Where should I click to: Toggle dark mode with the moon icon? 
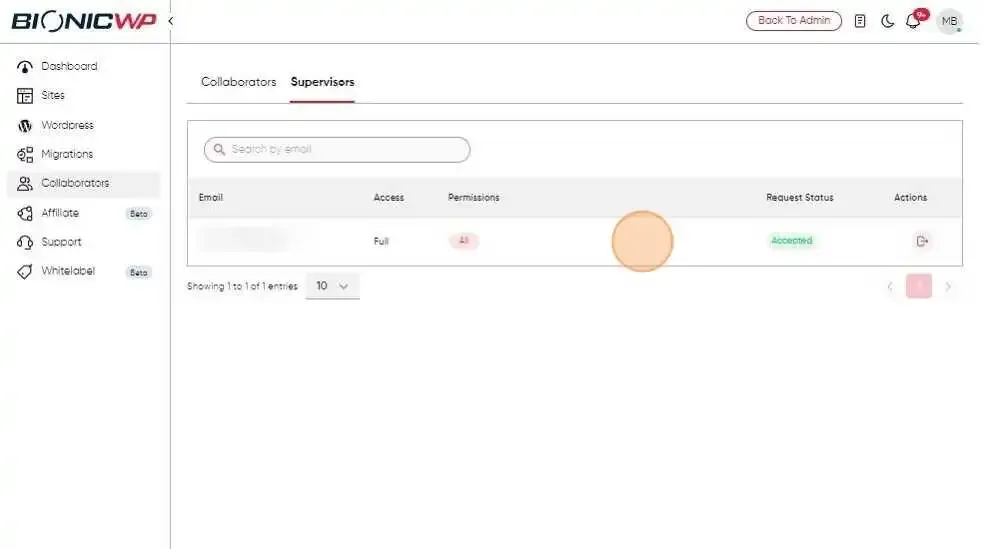point(887,21)
